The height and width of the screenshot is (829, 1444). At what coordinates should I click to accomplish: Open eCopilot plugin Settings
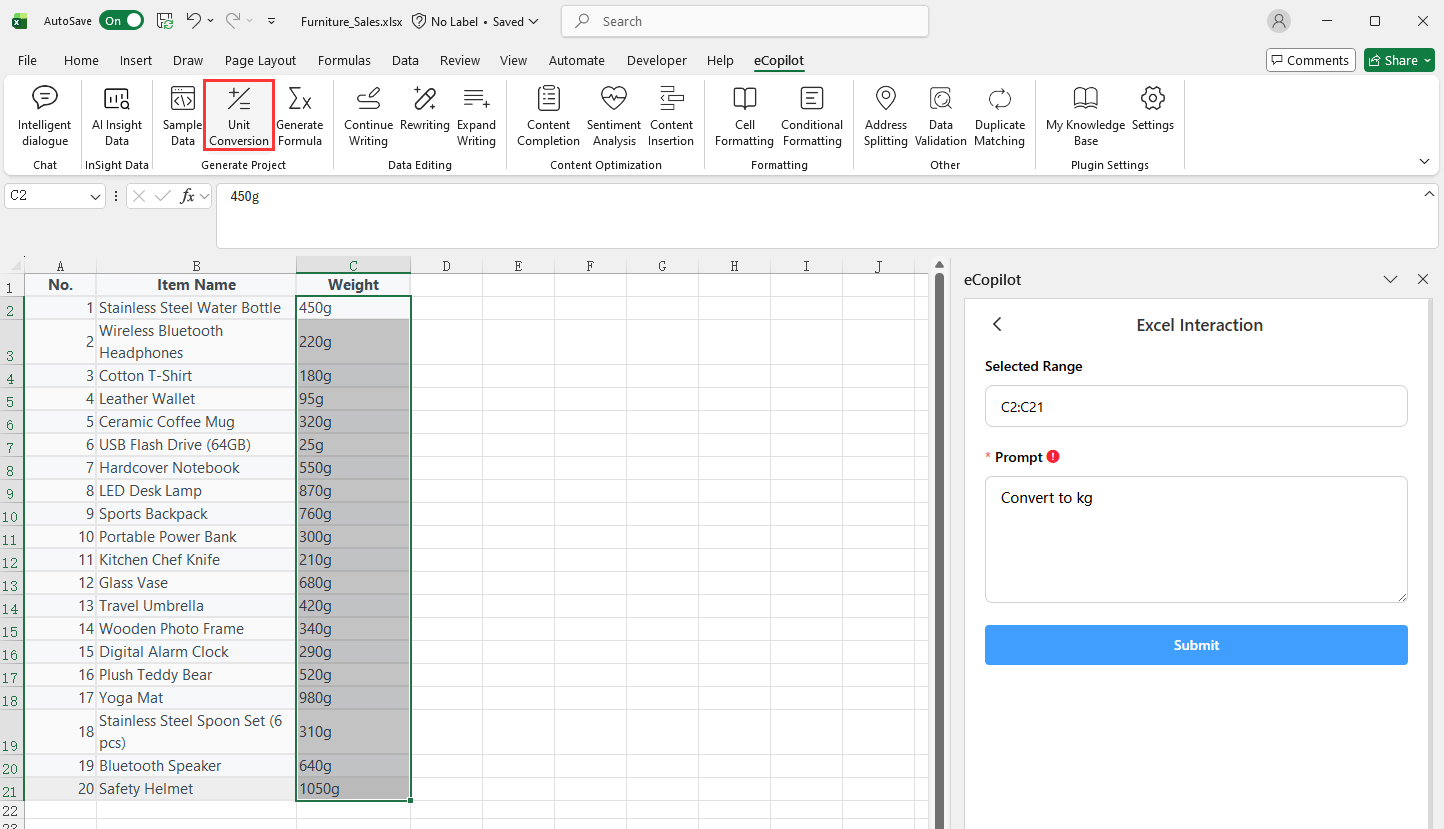tap(1152, 110)
